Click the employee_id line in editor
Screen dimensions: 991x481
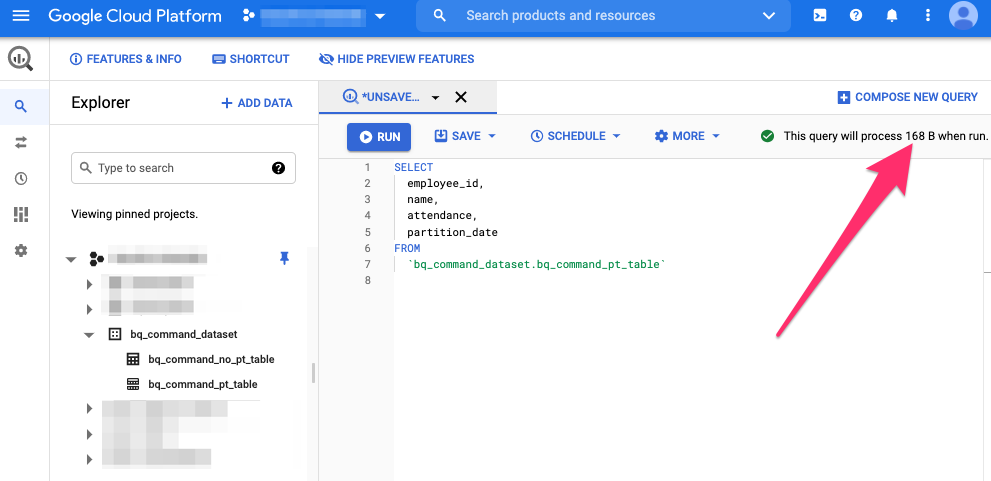[x=446, y=183]
